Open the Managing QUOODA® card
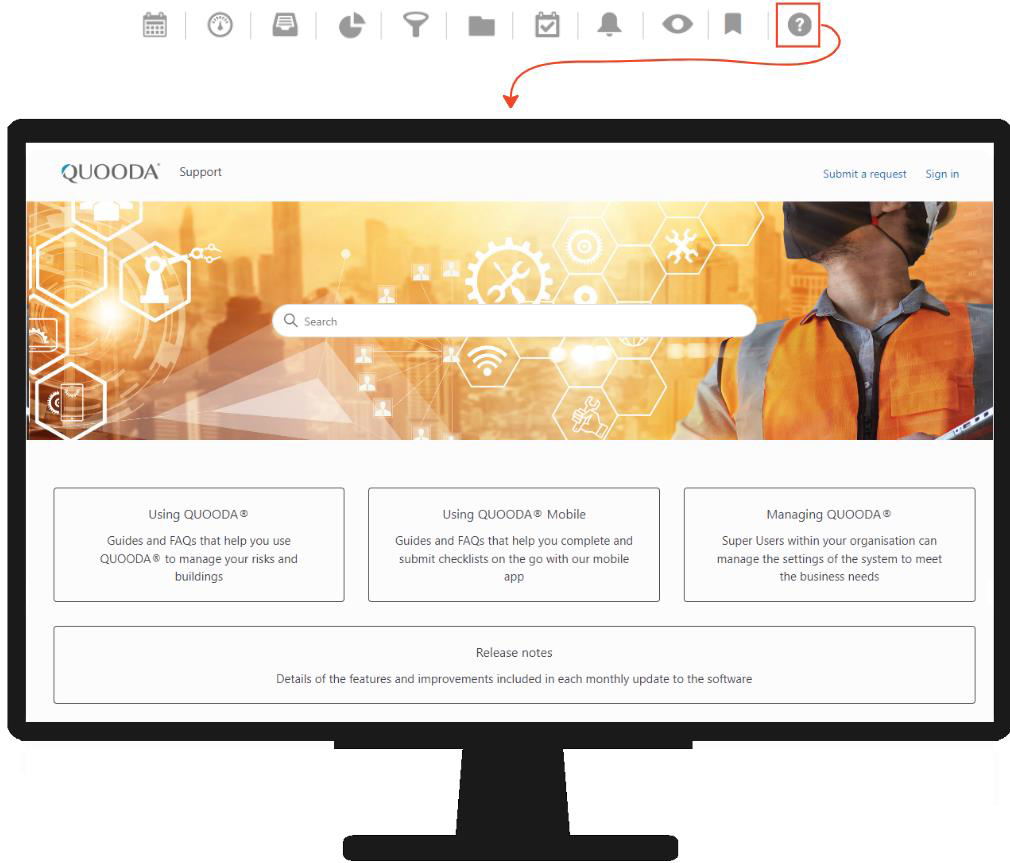 click(829, 545)
